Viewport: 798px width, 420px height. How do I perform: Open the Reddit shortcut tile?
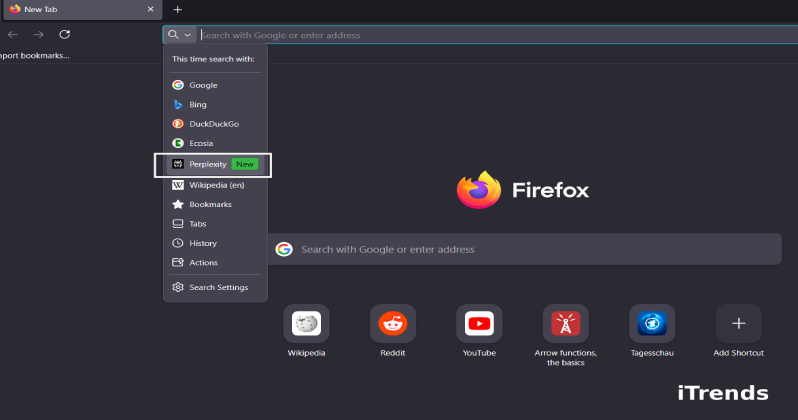click(392, 324)
